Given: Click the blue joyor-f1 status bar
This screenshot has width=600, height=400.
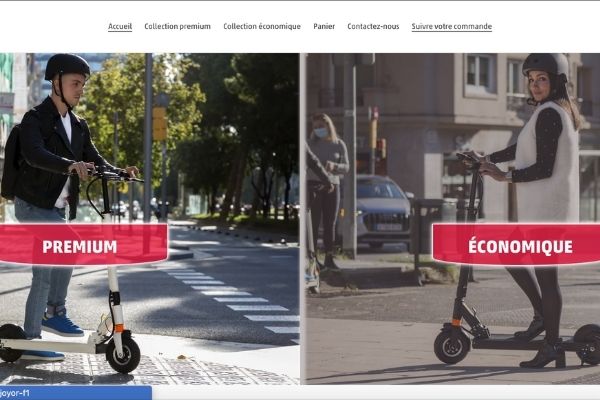Looking at the screenshot, I should click(x=76, y=393).
